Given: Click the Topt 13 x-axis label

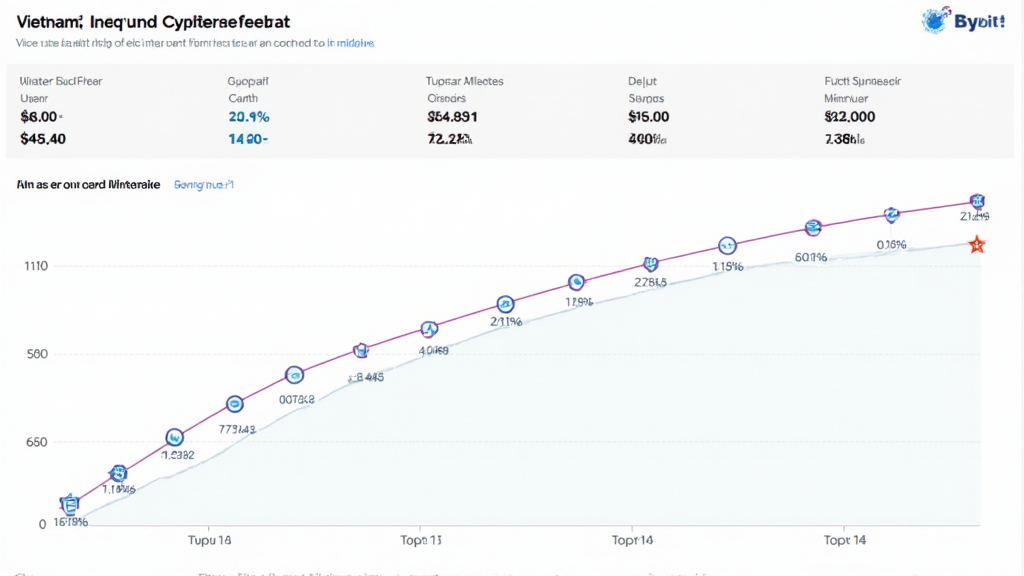Looking at the screenshot, I should point(421,541).
